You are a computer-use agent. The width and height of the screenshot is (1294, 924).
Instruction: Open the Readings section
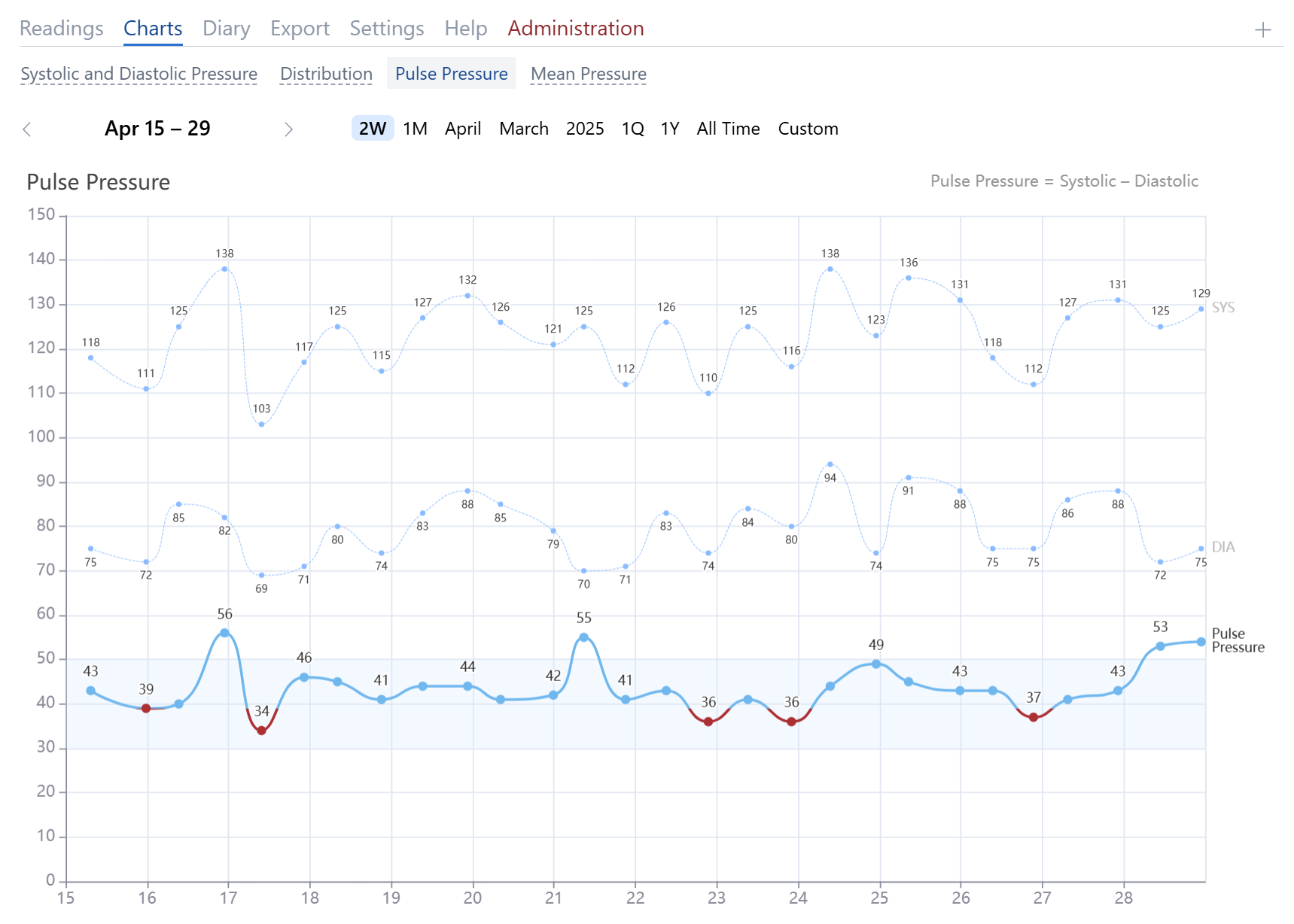(61, 28)
